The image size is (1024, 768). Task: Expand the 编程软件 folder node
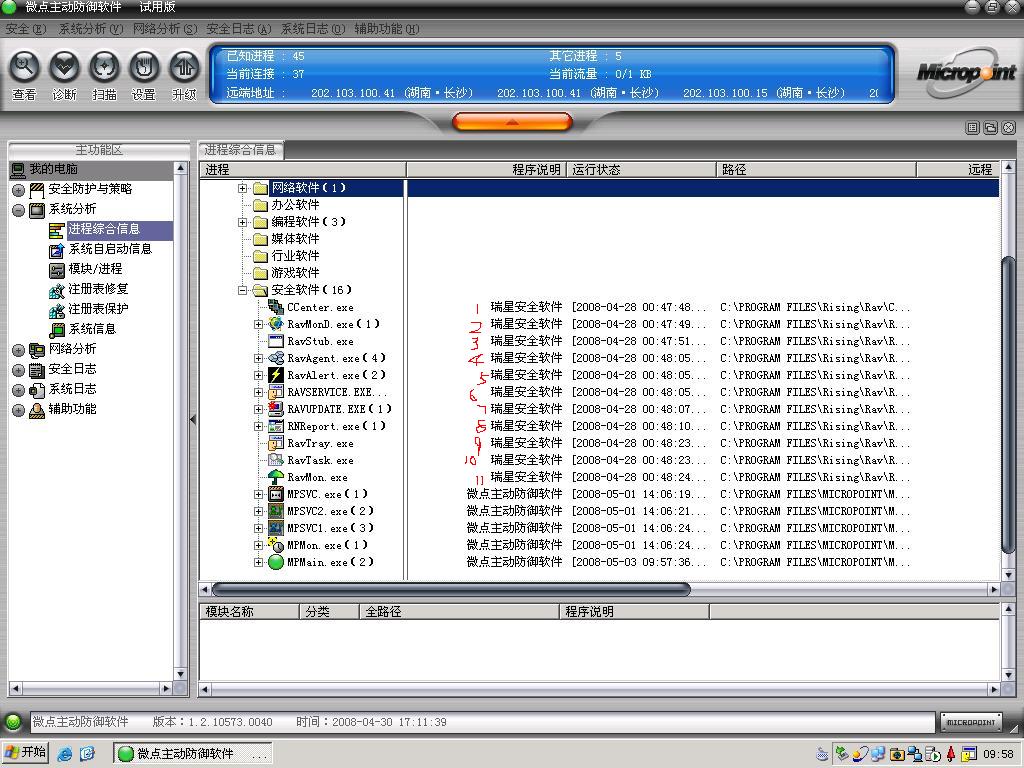coord(242,222)
